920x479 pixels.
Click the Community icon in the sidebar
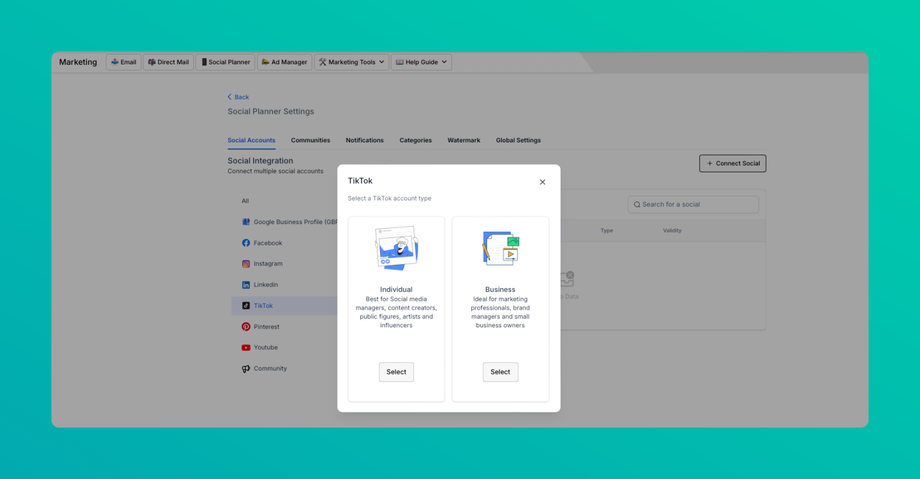pos(246,369)
